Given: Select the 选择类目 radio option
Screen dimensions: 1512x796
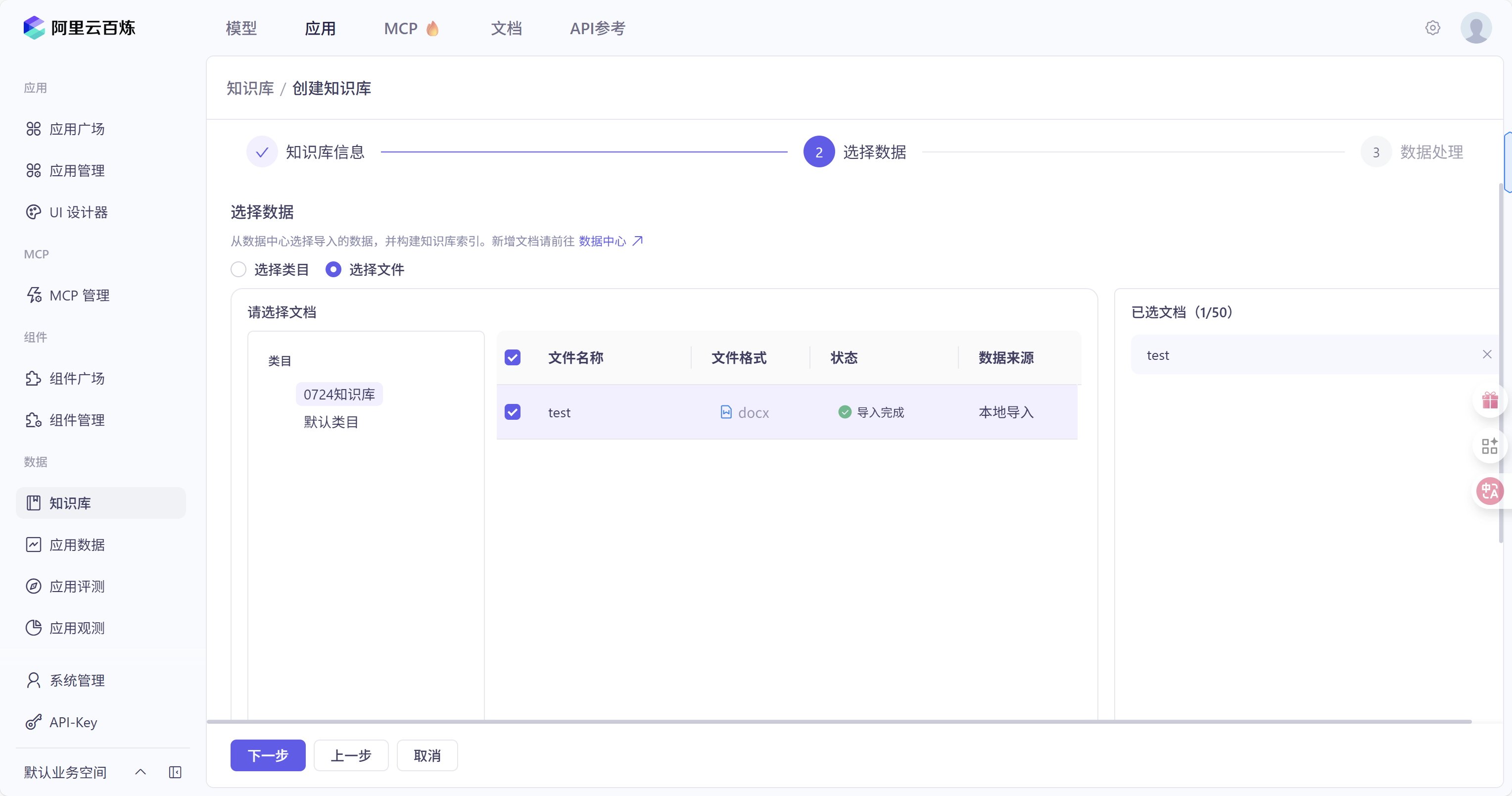Looking at the screenshot, I should click(x=238, y=269).
